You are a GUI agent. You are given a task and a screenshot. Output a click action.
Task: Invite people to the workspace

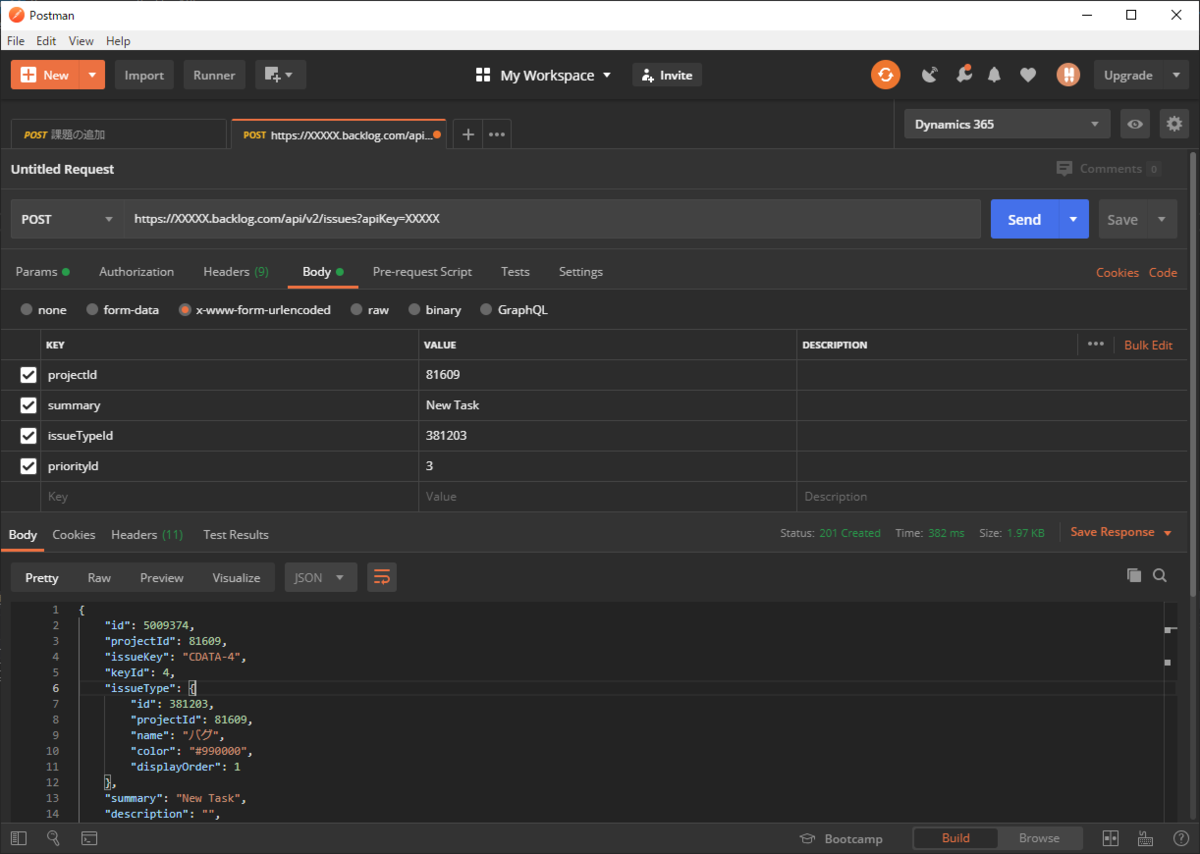click(667, 75)
